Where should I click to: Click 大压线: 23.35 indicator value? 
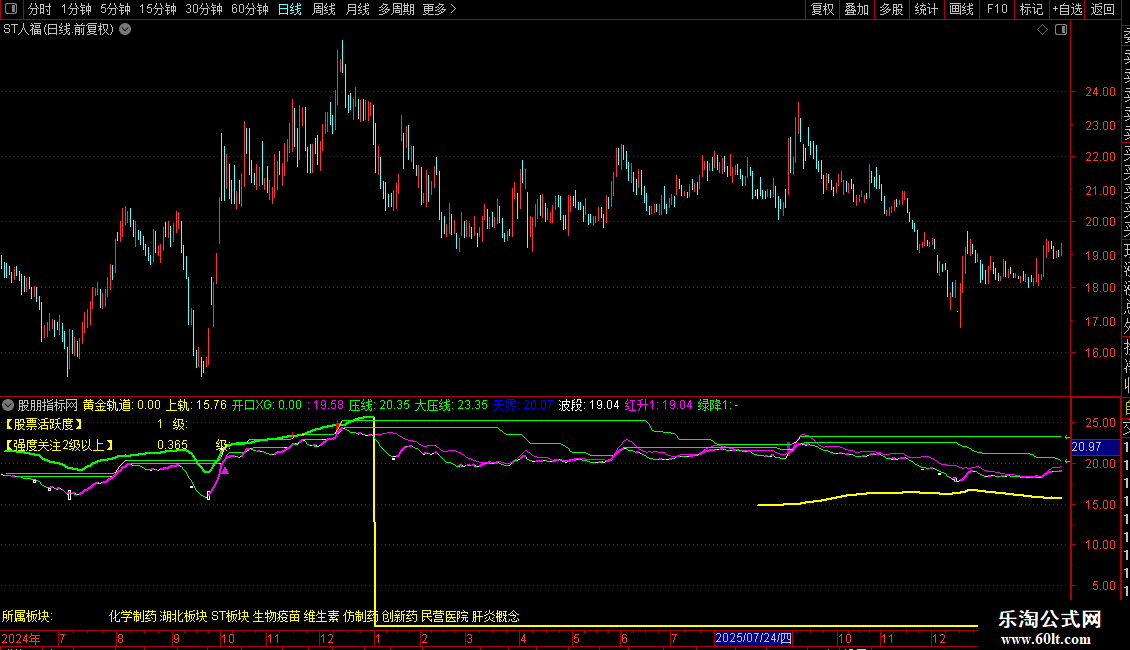[x=451, y=406]
